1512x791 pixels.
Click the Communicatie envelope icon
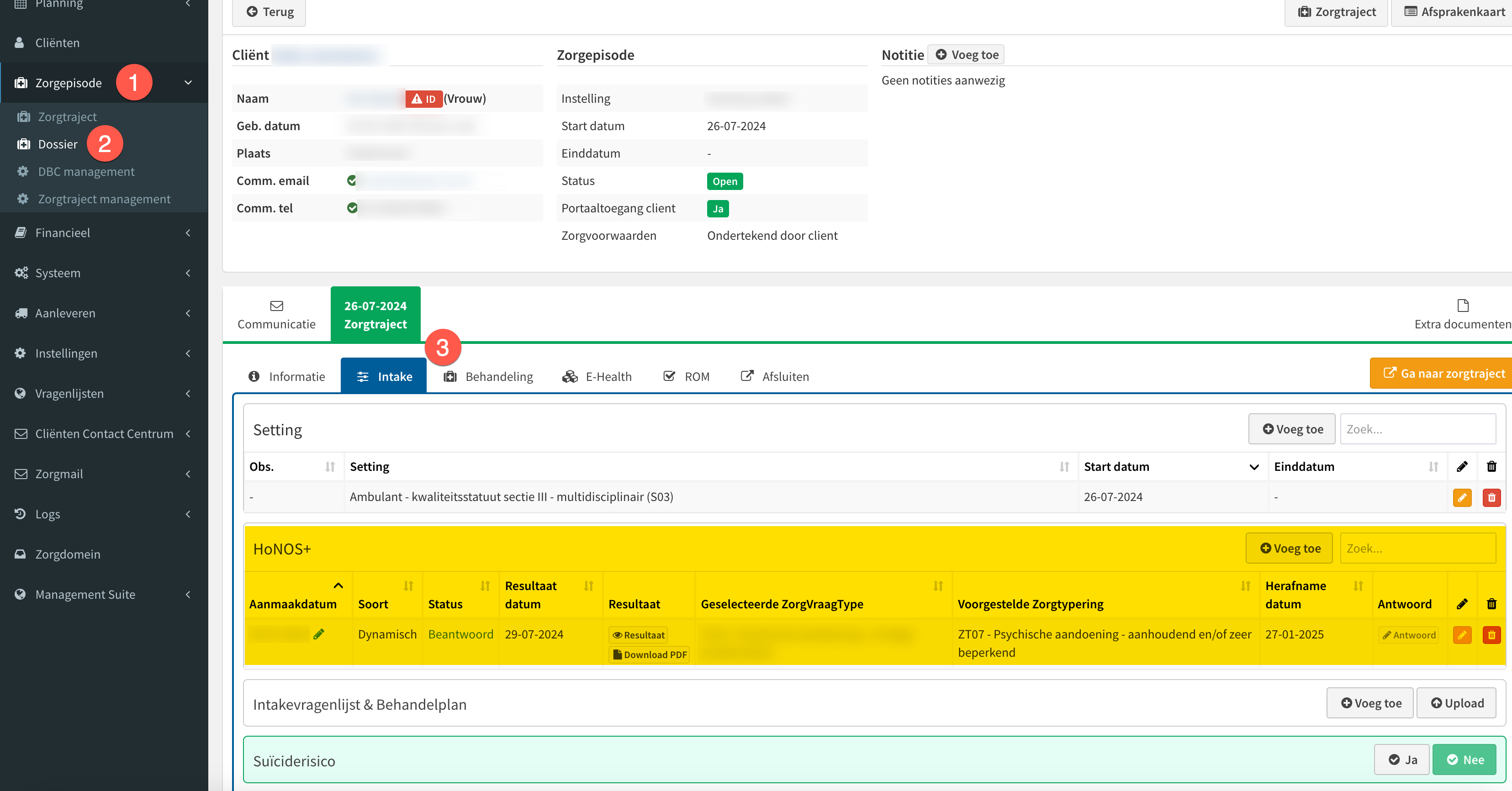click(x=276, y=306)
